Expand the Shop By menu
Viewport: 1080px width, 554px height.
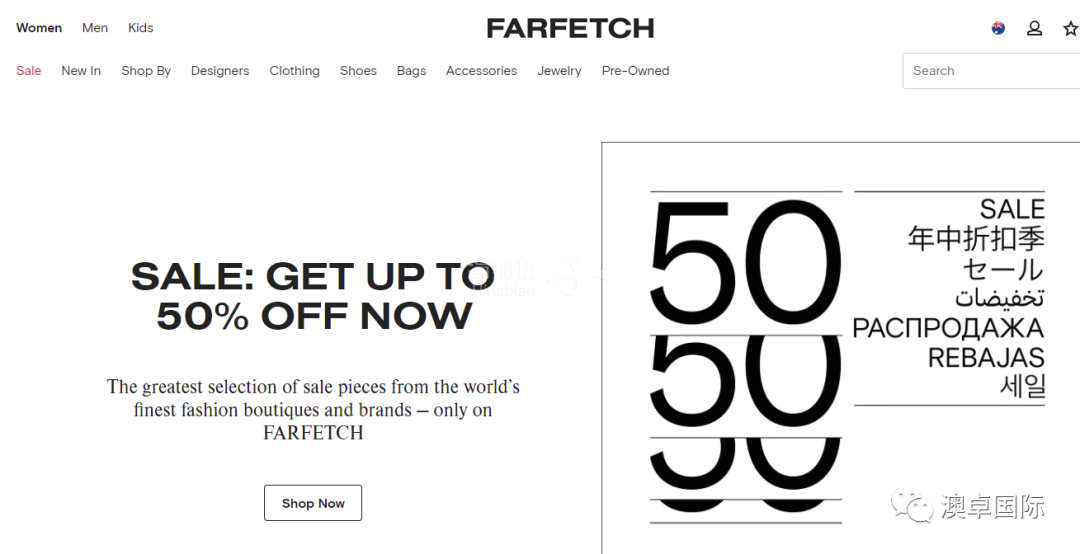(146, 71)
